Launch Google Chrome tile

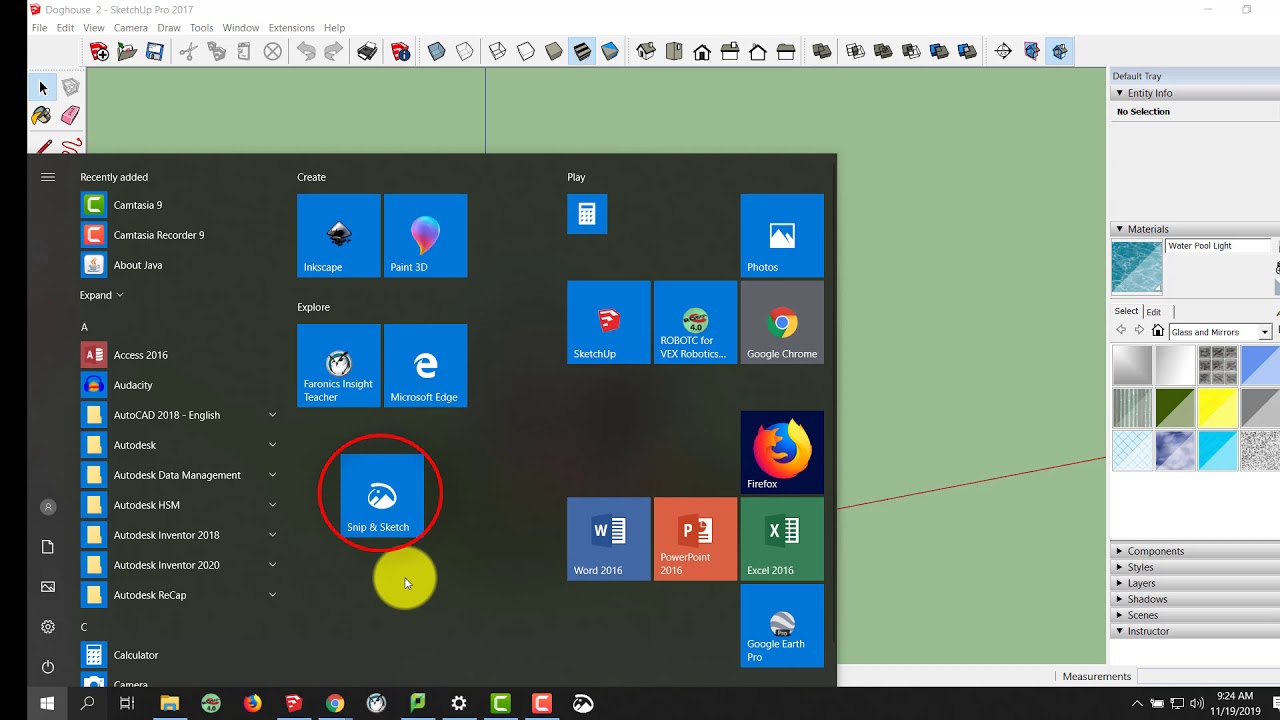pos(782,322)
